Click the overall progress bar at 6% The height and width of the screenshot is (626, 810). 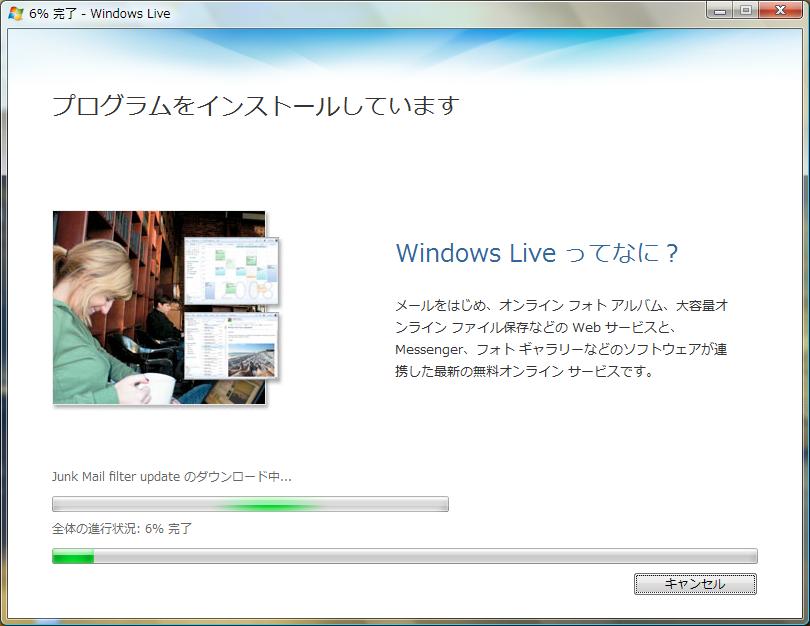404,556
